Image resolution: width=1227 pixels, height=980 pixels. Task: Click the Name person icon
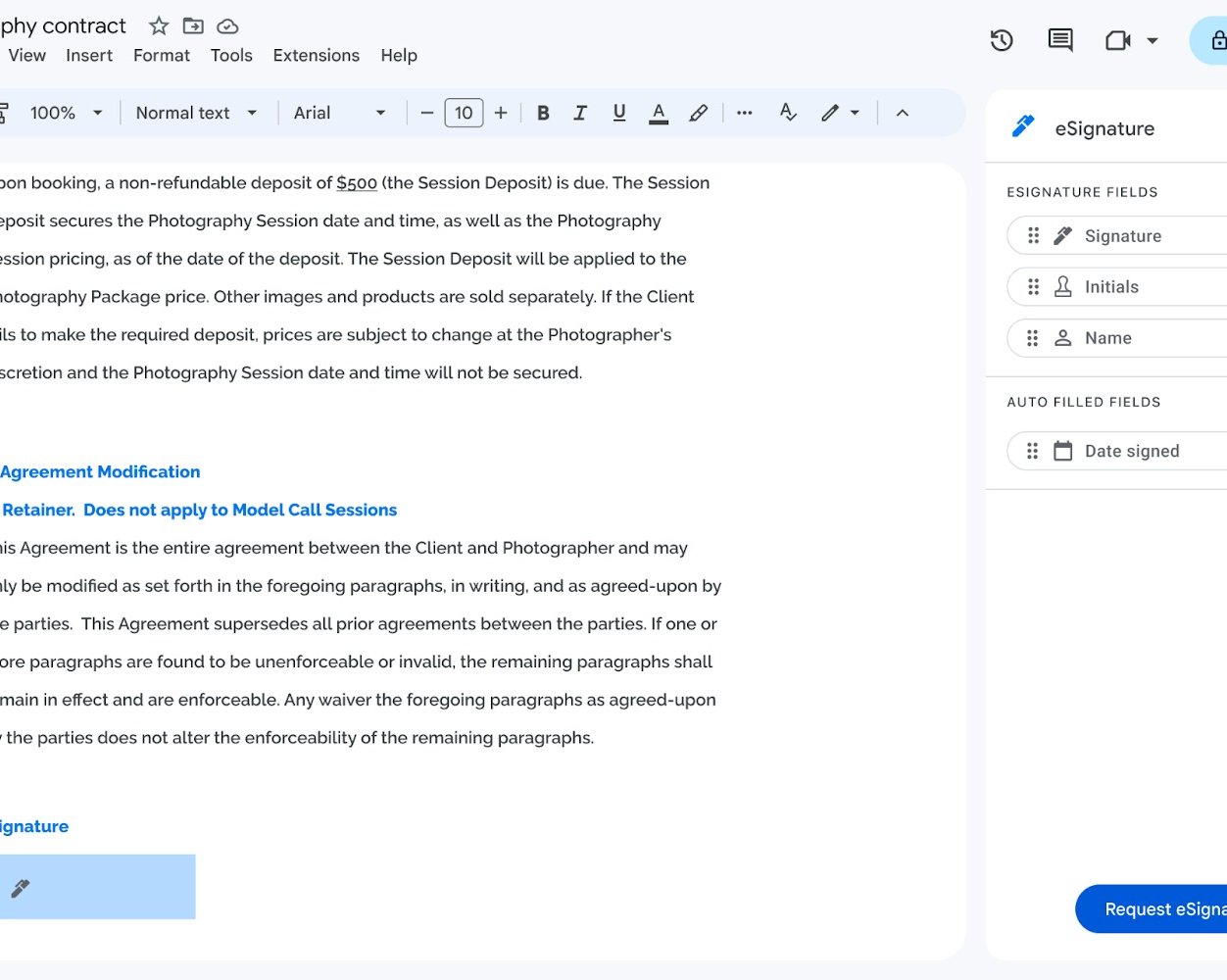[1062, 338]
